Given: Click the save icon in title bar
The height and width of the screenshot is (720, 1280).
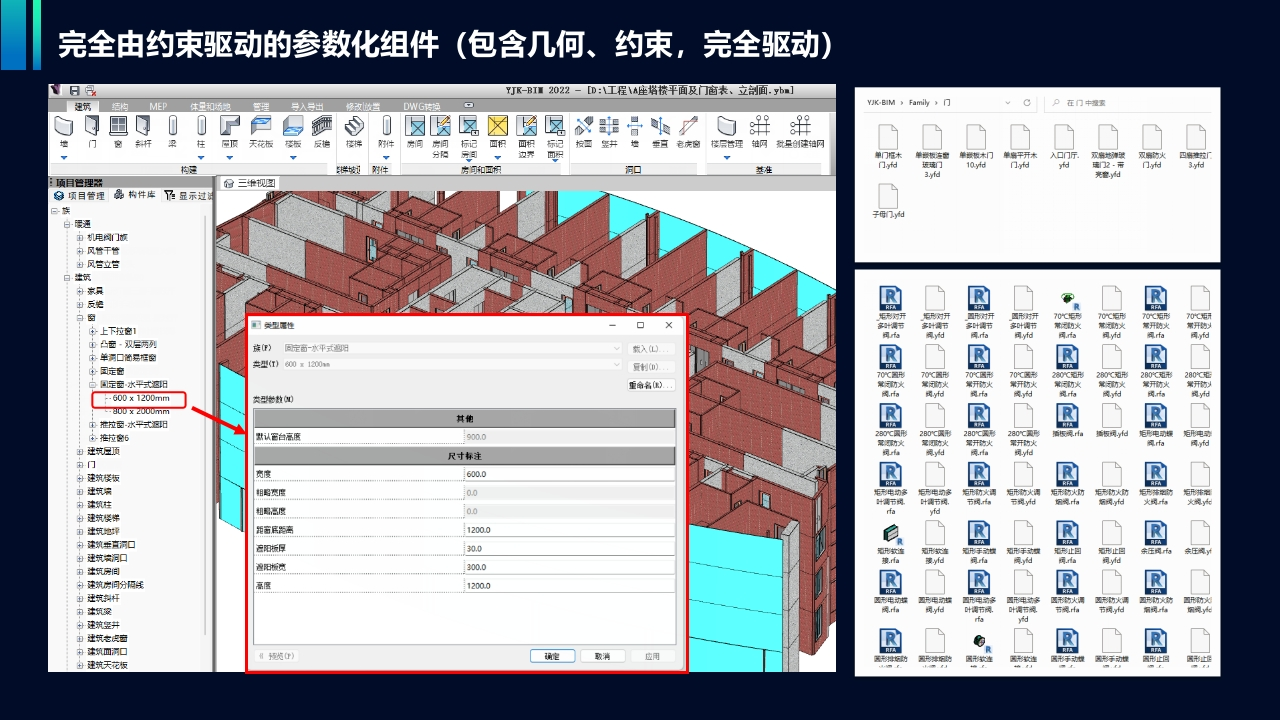Looking at the screenshot, I should tap(75, 90).
